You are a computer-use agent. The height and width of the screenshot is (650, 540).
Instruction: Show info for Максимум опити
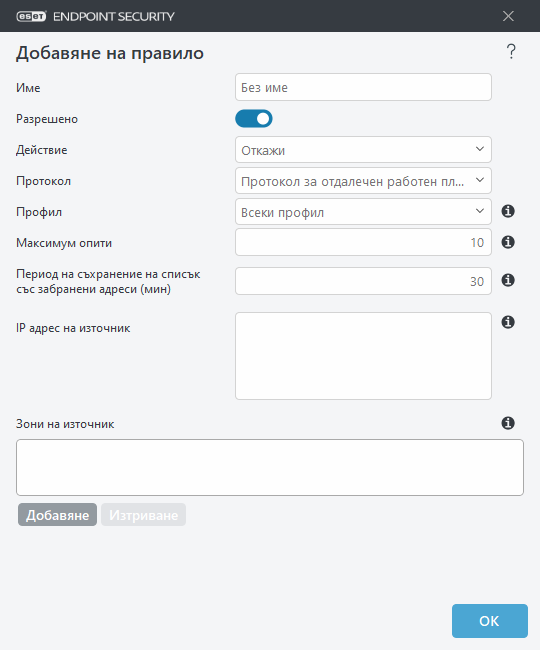click(x=508, y=242)
